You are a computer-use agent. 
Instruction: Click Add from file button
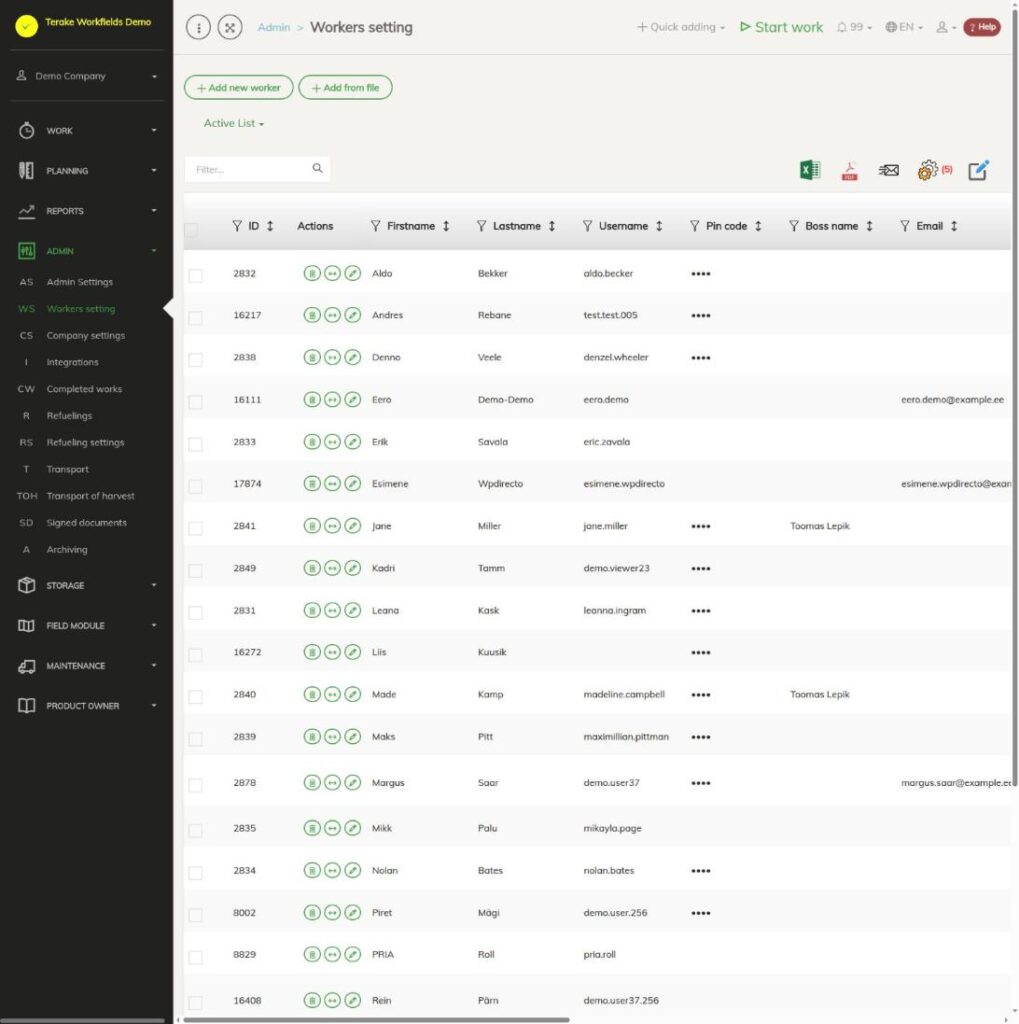[x=346, y=88]
